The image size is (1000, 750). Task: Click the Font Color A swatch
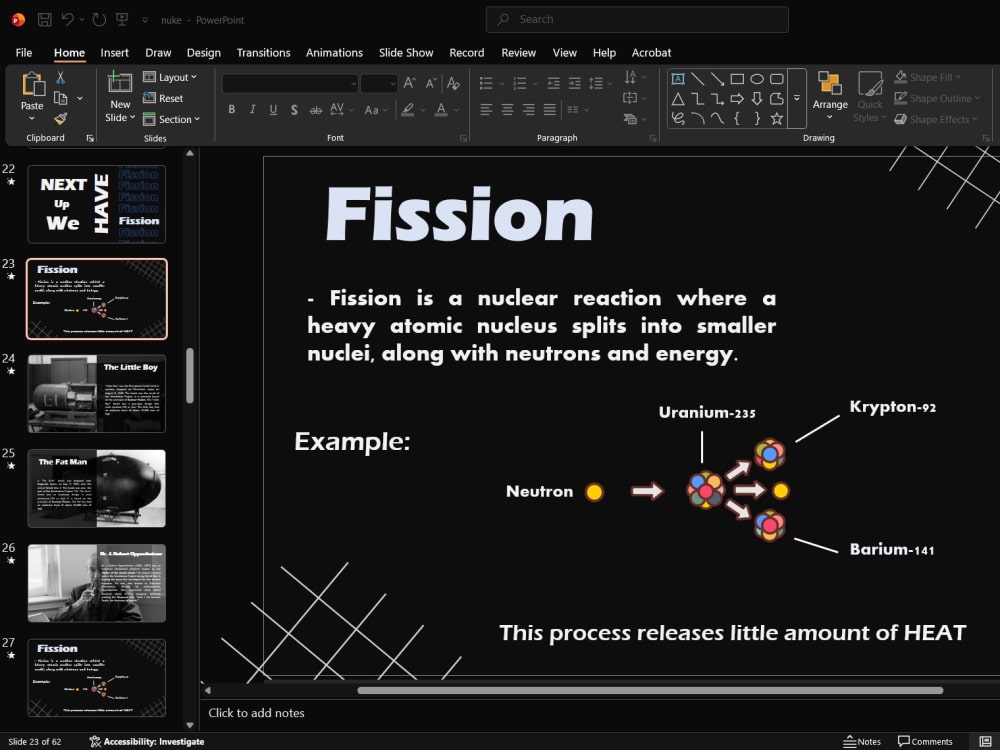point(441,110)
